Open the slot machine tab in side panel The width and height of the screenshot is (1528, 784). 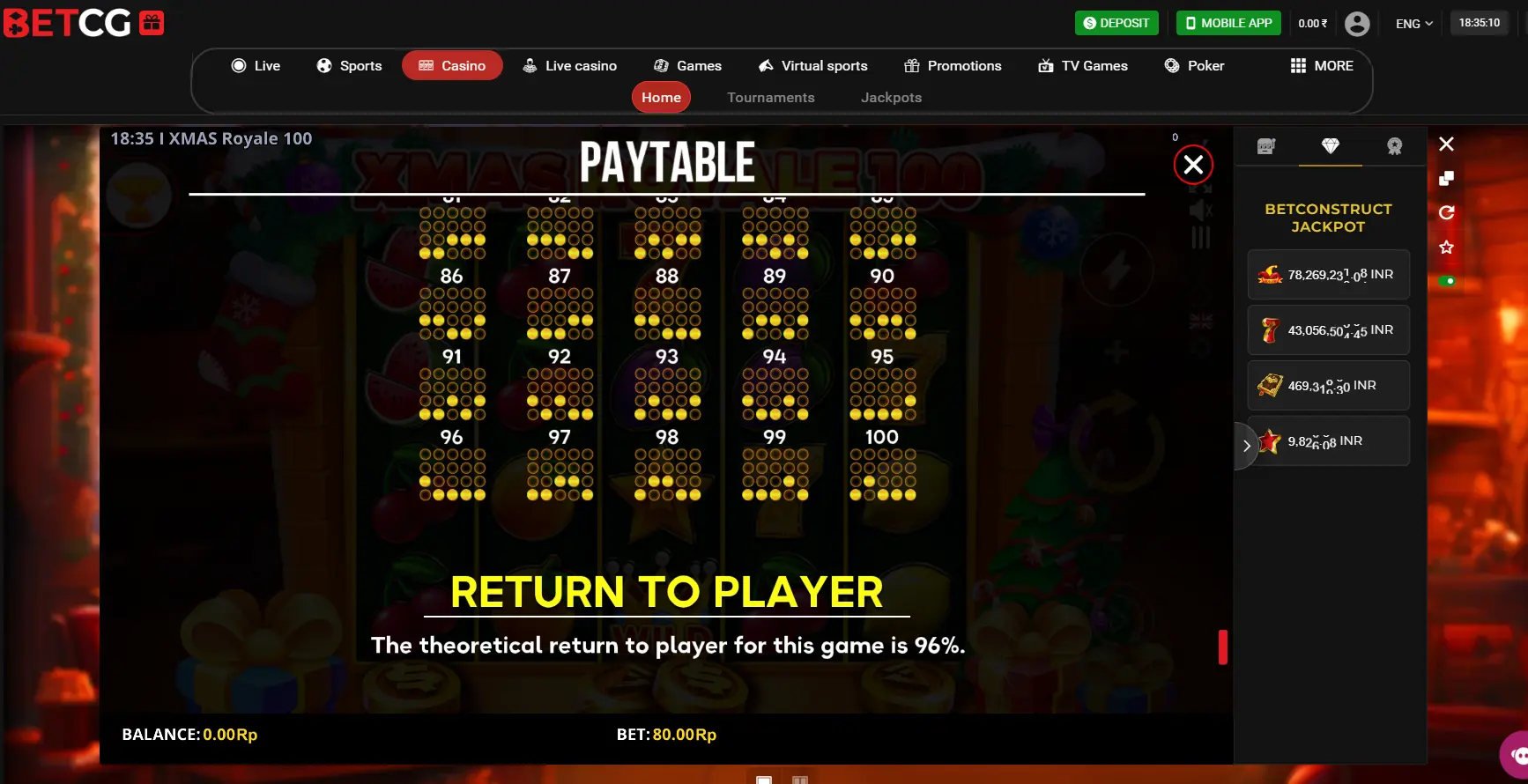point(1266,146)
